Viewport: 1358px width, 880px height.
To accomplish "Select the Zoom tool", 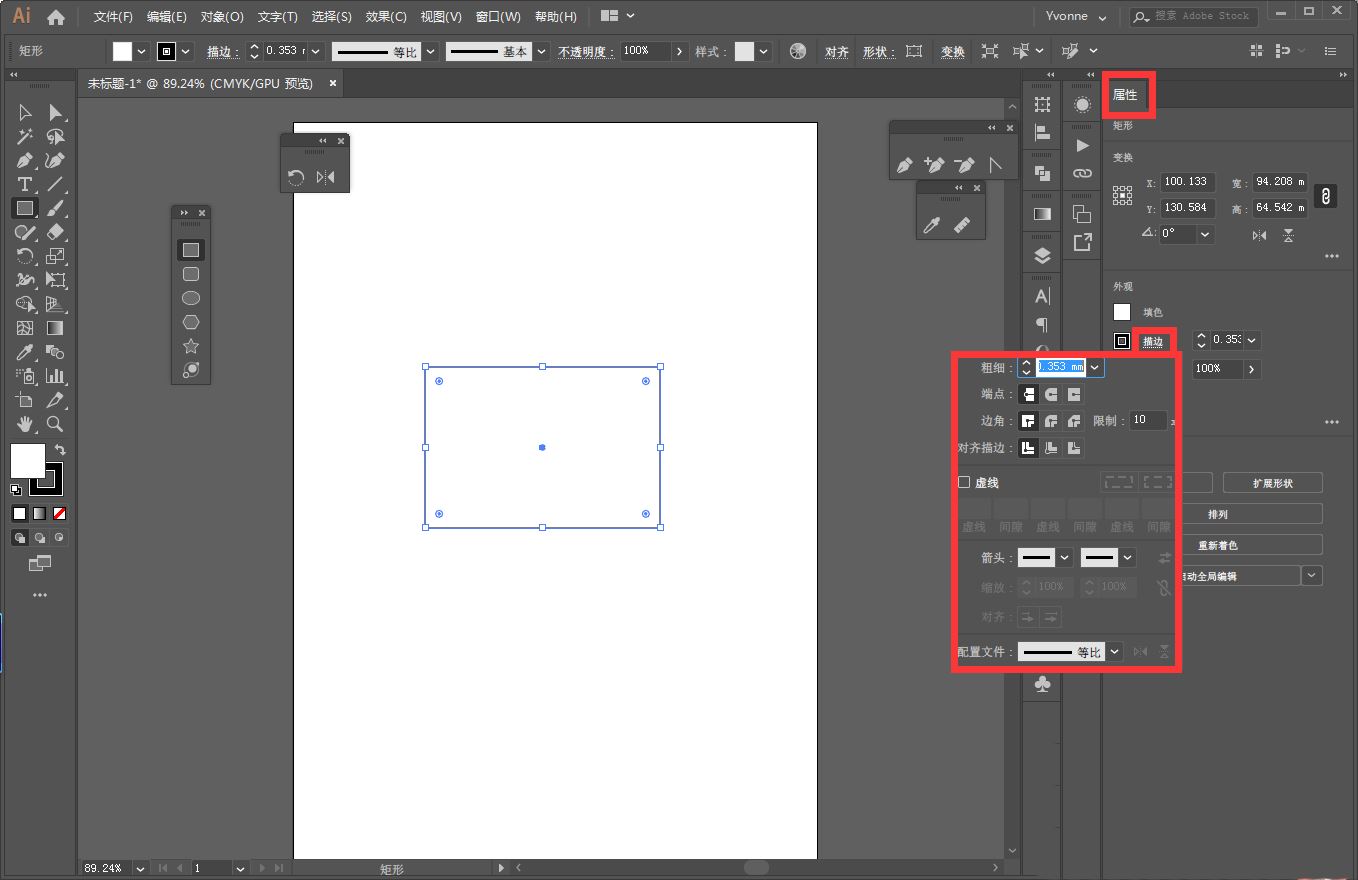I will (x=56, y=424).
